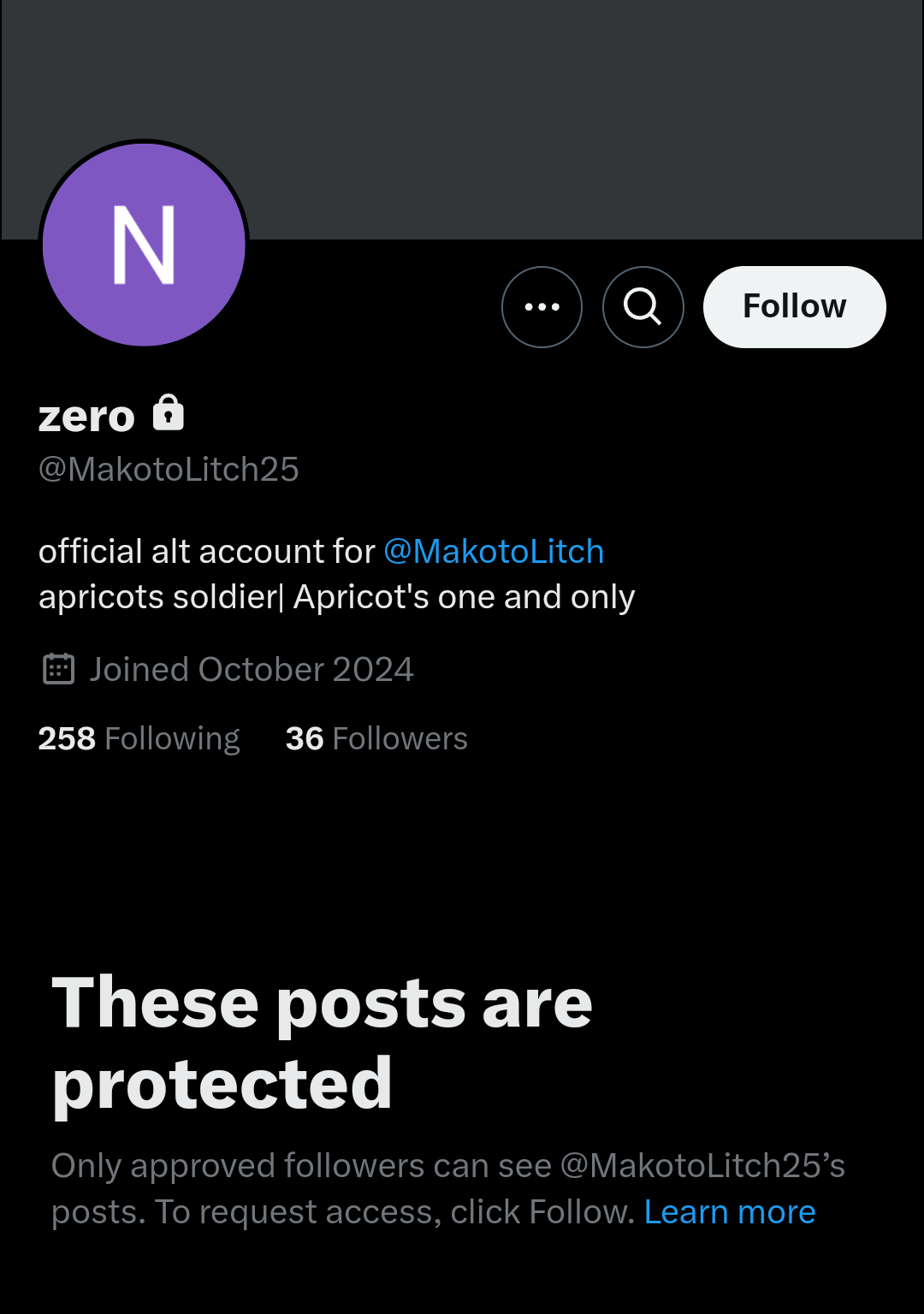Open the purple N profile avatar
Screen dimensions: 924x1314
pos(144,245)
